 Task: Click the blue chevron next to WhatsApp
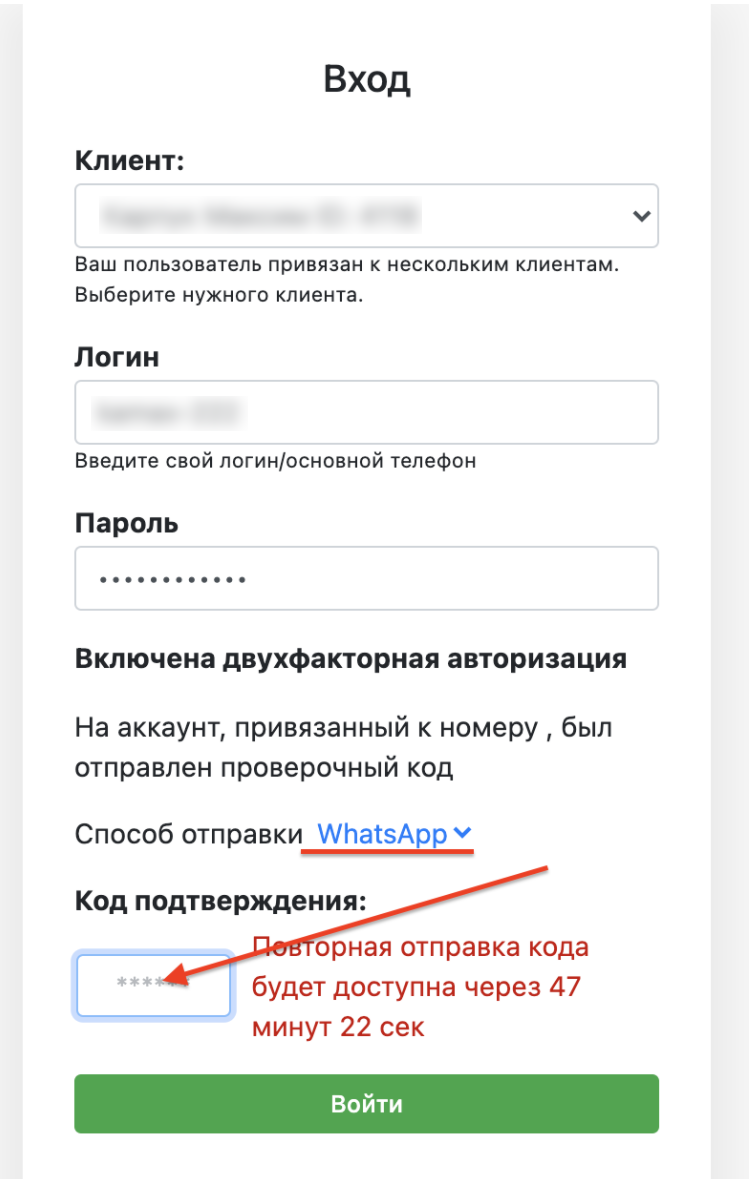coord(460,832)
